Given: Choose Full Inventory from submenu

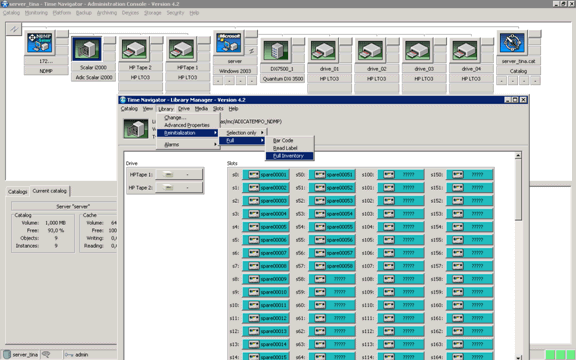Looking at the screenshot, I should tap(290, 156).
